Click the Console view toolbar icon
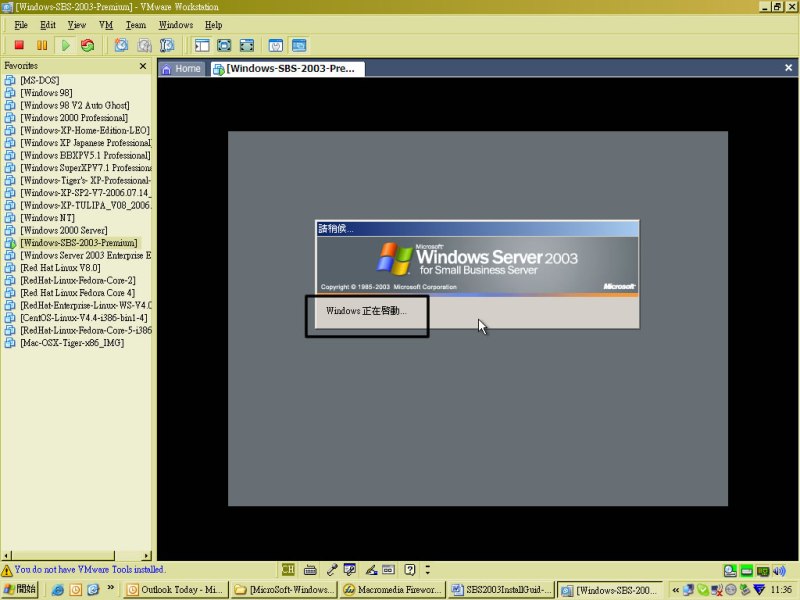Viewport: 800px width, 600px height. click(299, 45)
